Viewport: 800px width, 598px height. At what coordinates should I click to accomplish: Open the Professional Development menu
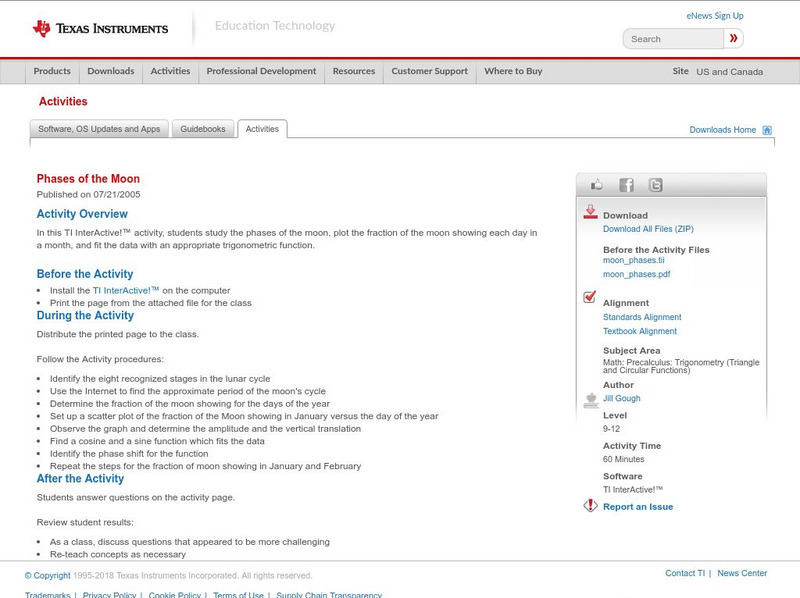click(261, 72)
